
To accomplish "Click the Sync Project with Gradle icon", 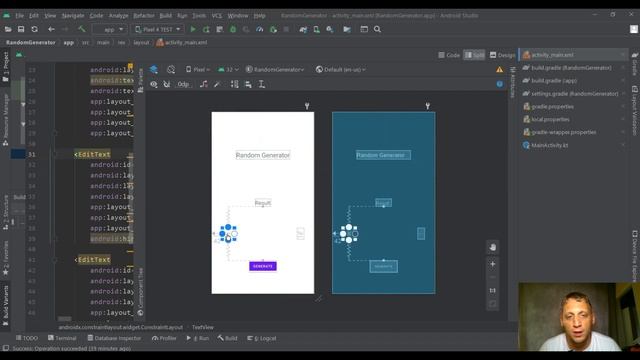I will pos(303,29).
